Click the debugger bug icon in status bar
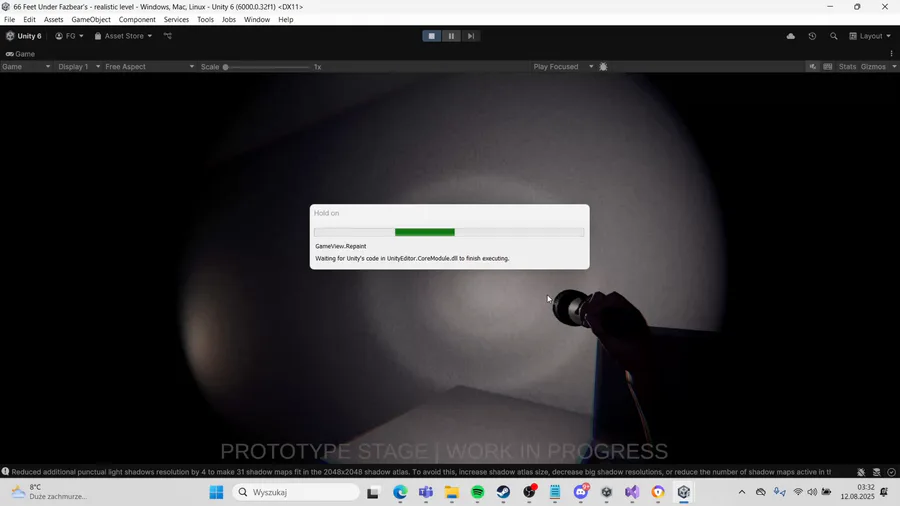The image size is (900, 506). 861,472
